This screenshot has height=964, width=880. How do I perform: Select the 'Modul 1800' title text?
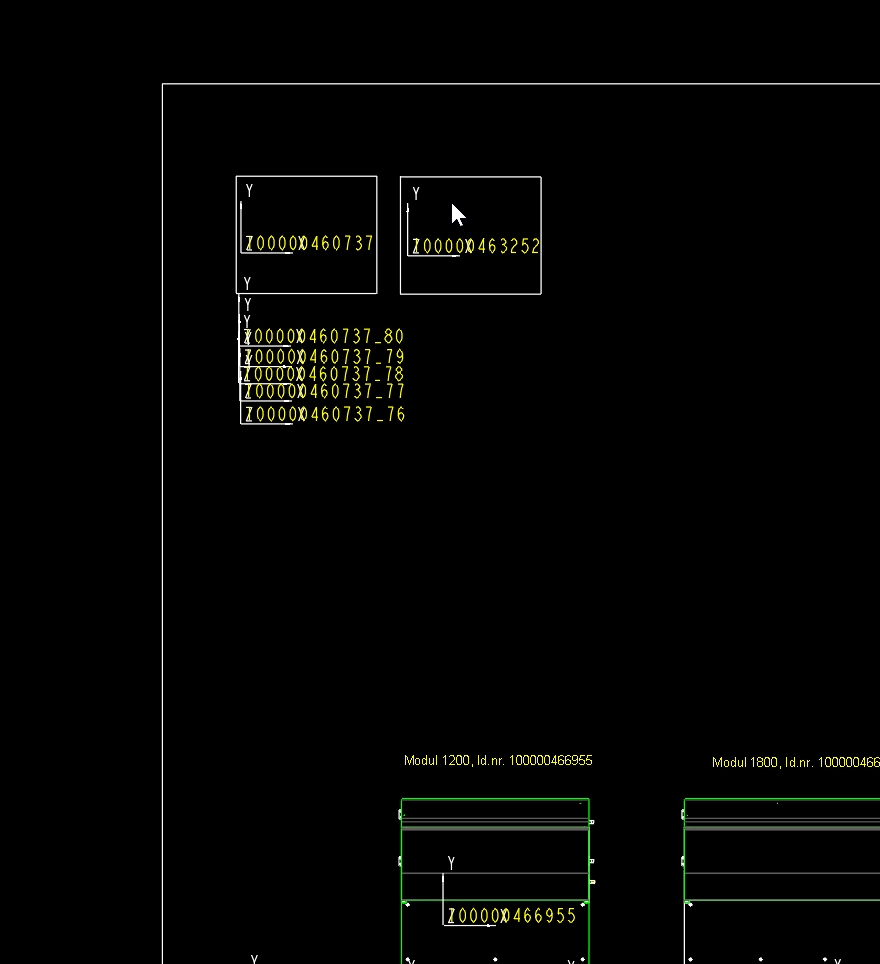795,762
